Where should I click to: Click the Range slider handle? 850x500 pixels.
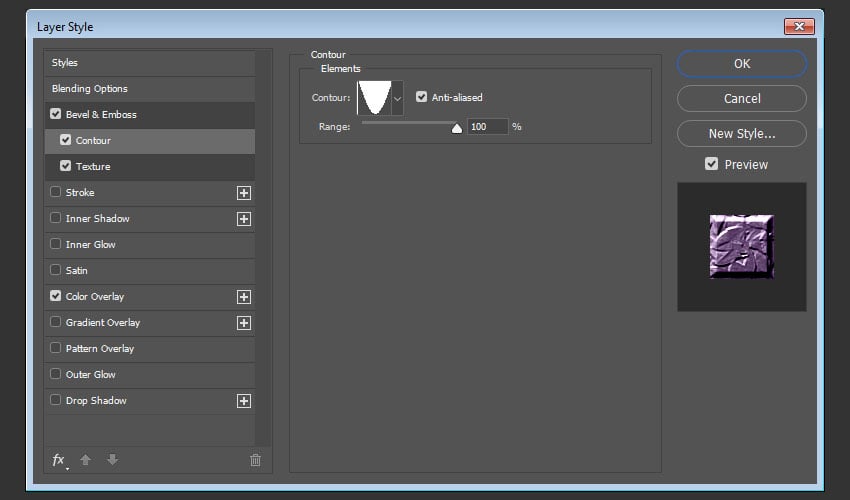[457, 128]
